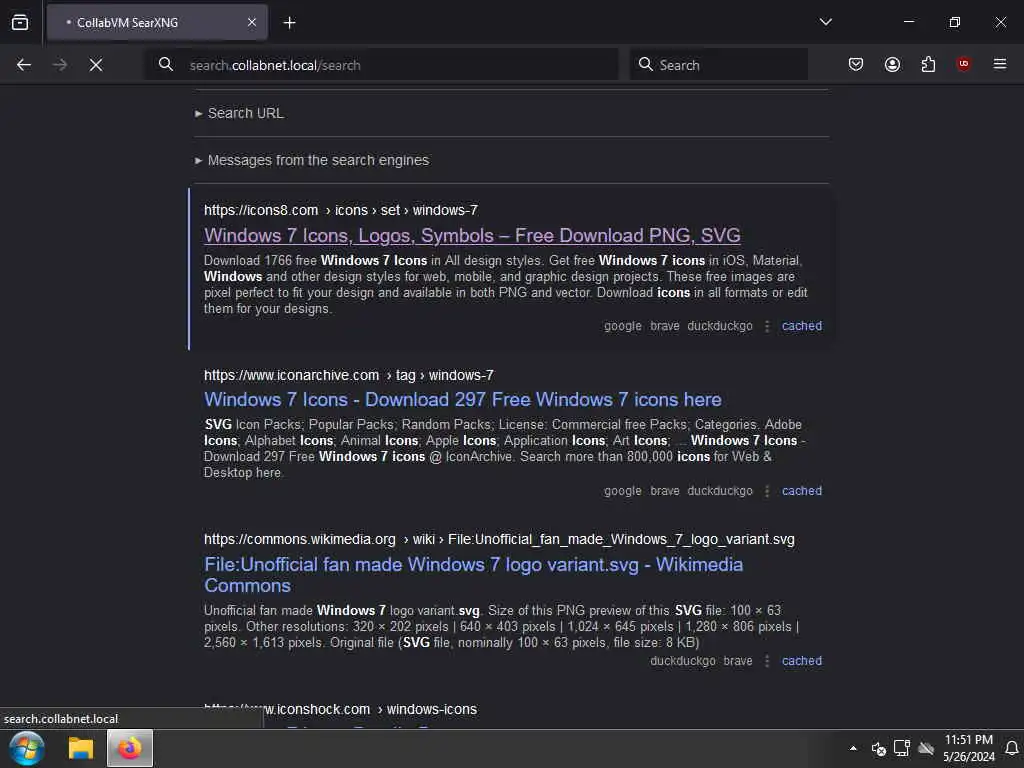1024x768 pixels.
Task: Open more options dots for icons8 result
Action: coord(767,326)
